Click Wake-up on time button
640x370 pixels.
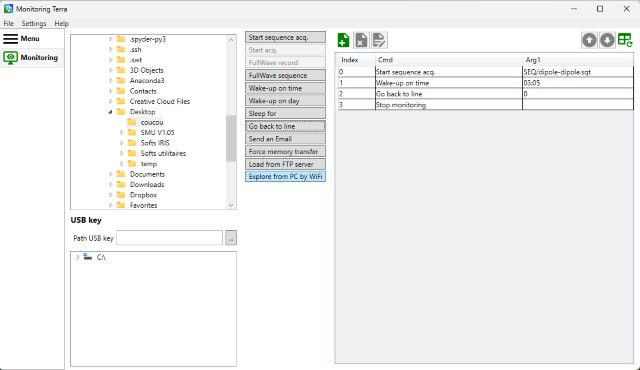pyautogui.click(x=285, y=88)
